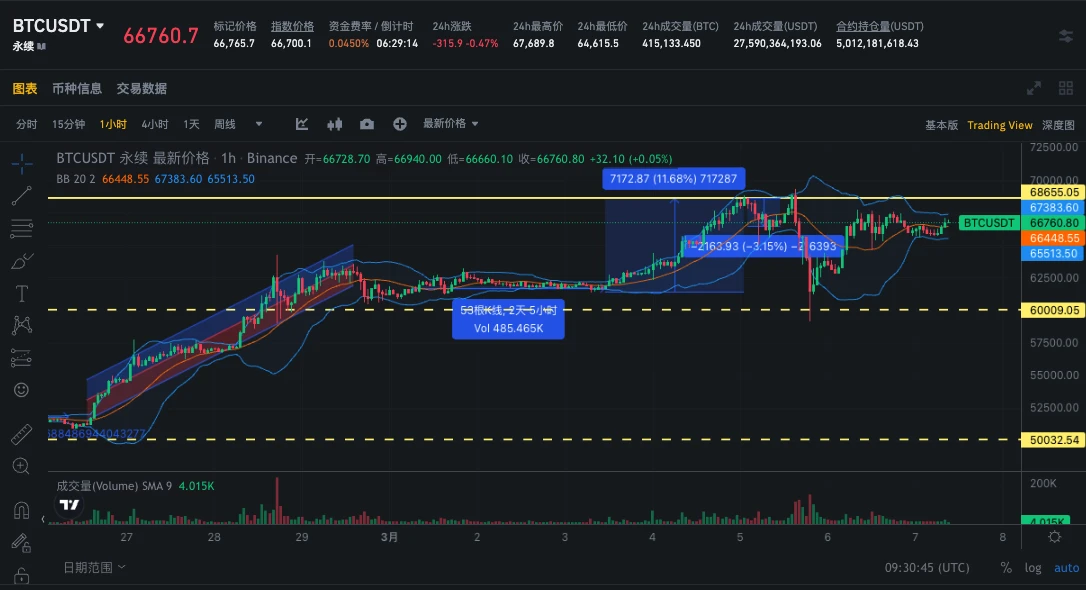The height and width of the screenshot is (590, 1086).
Task: Click the 3月 date axis label
Action: pyautogui.click(x=389, y=537)
